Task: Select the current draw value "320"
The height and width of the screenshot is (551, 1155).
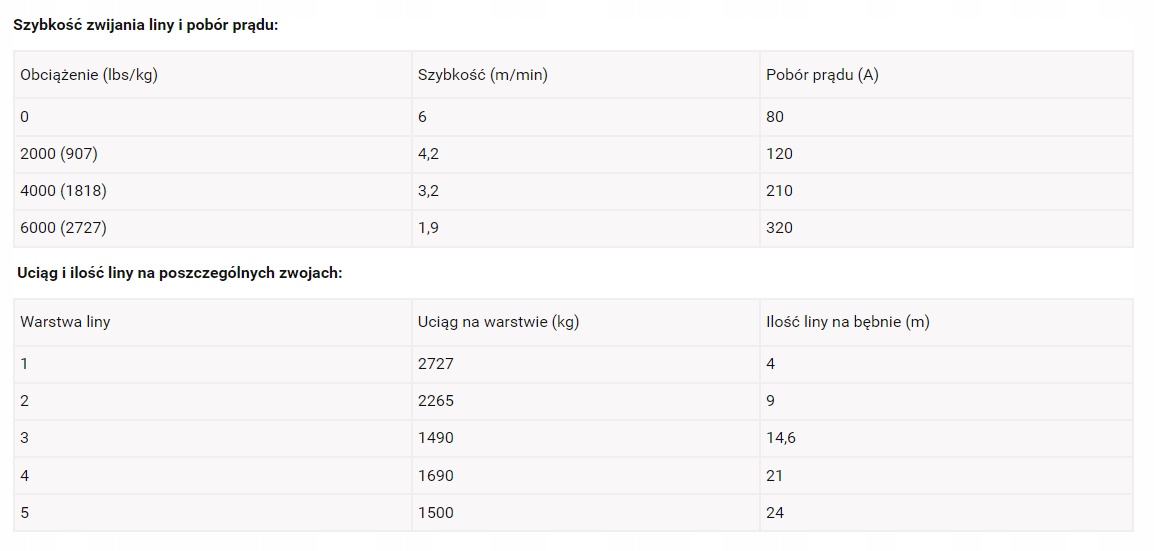Action: coord(779,228)
